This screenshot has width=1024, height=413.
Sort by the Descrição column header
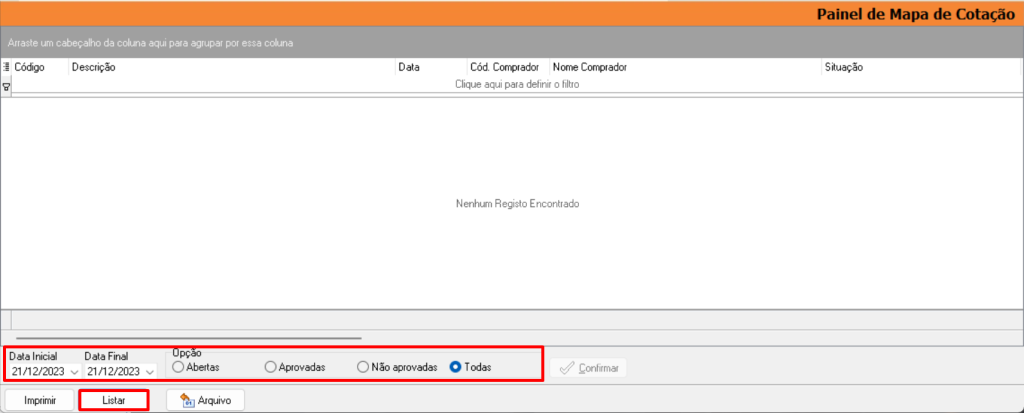[x=232, y=67]
